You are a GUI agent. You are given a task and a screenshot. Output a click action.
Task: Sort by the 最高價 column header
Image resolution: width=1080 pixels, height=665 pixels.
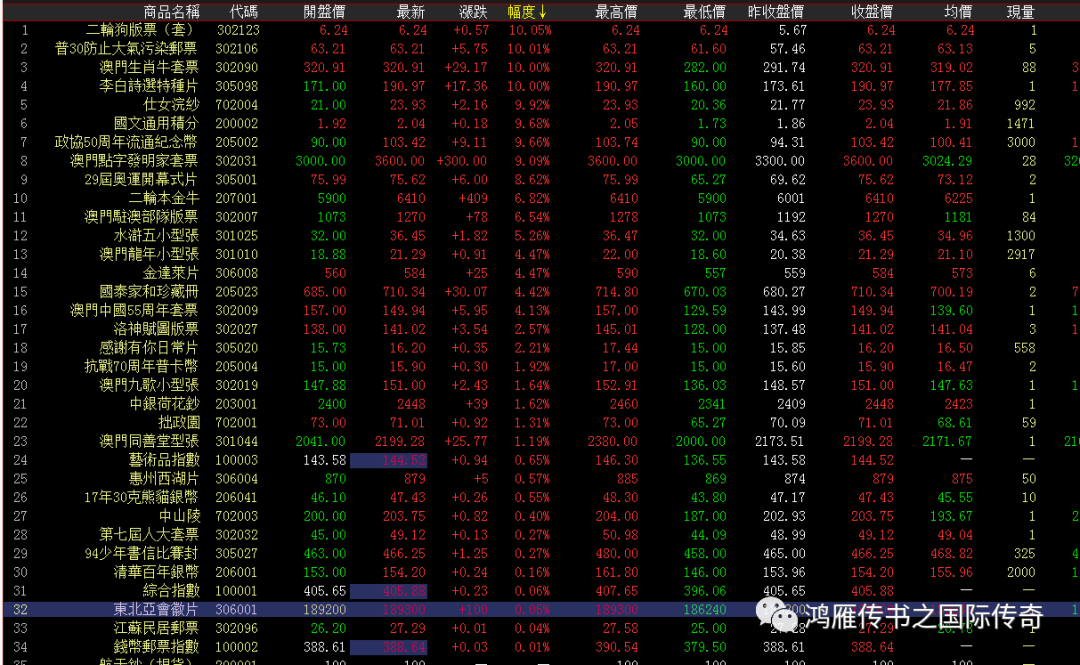(616, 12)
